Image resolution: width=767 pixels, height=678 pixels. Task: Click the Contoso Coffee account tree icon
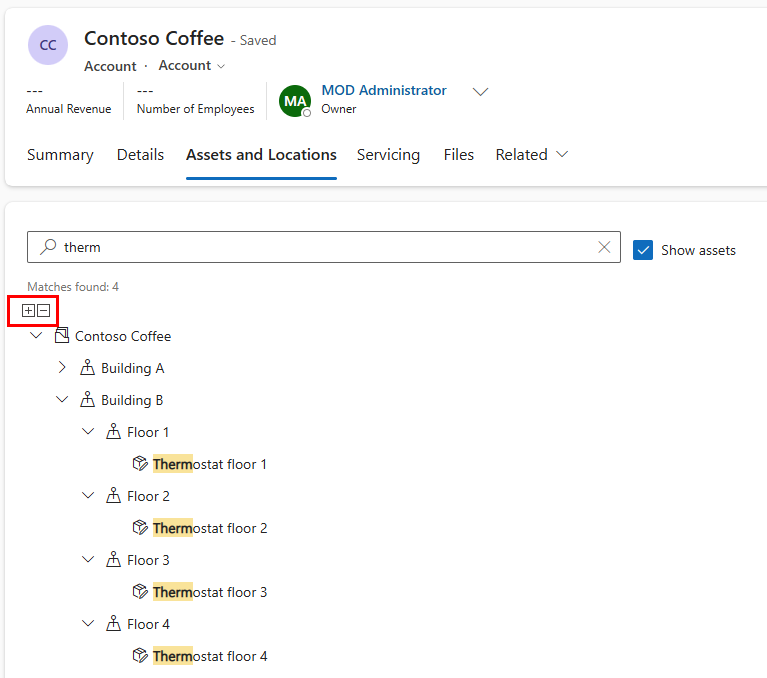pos(62,336)
